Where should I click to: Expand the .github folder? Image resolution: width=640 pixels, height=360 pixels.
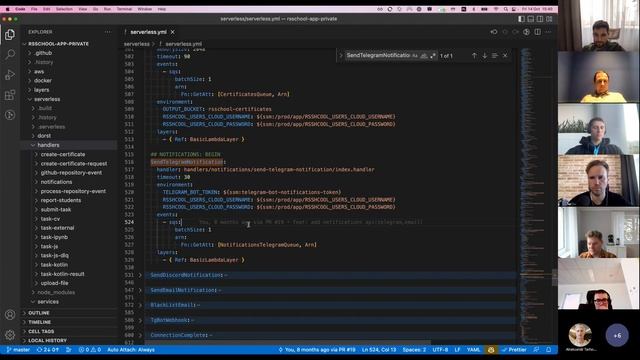[x=43, y=53]
